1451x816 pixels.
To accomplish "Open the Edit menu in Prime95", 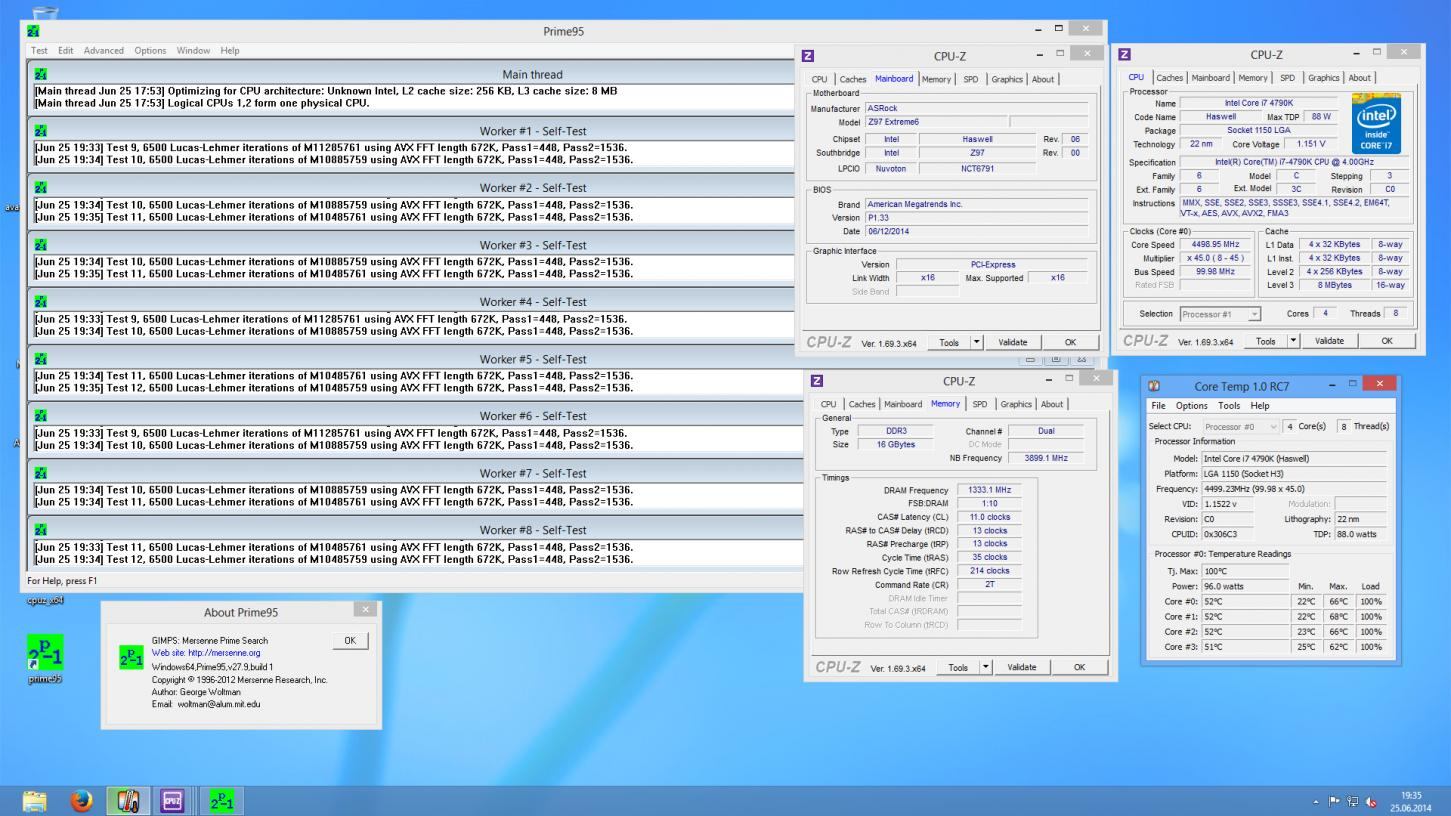I will [x=66, y=50].
